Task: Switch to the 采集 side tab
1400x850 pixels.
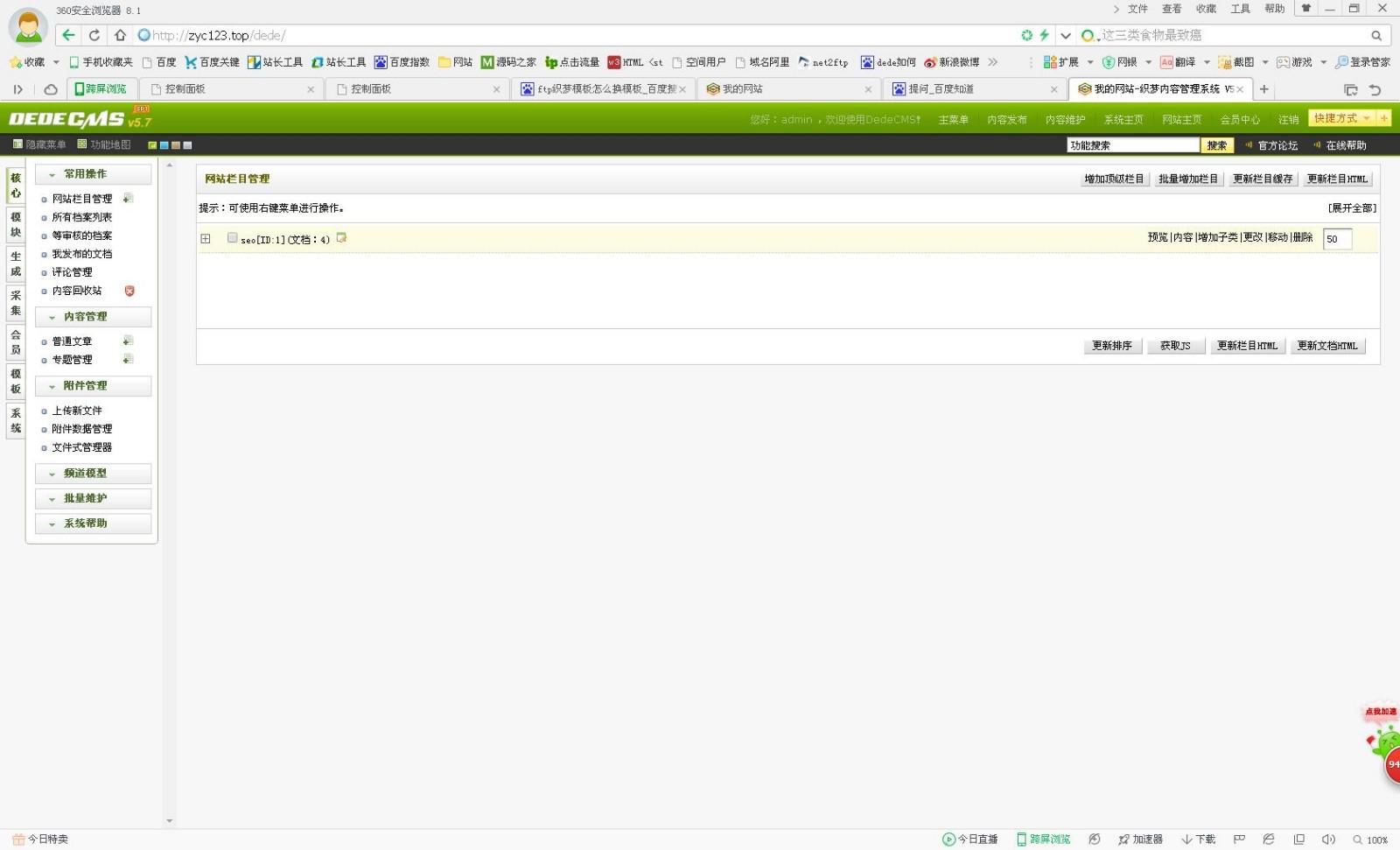Action: [x=16, y=303]
